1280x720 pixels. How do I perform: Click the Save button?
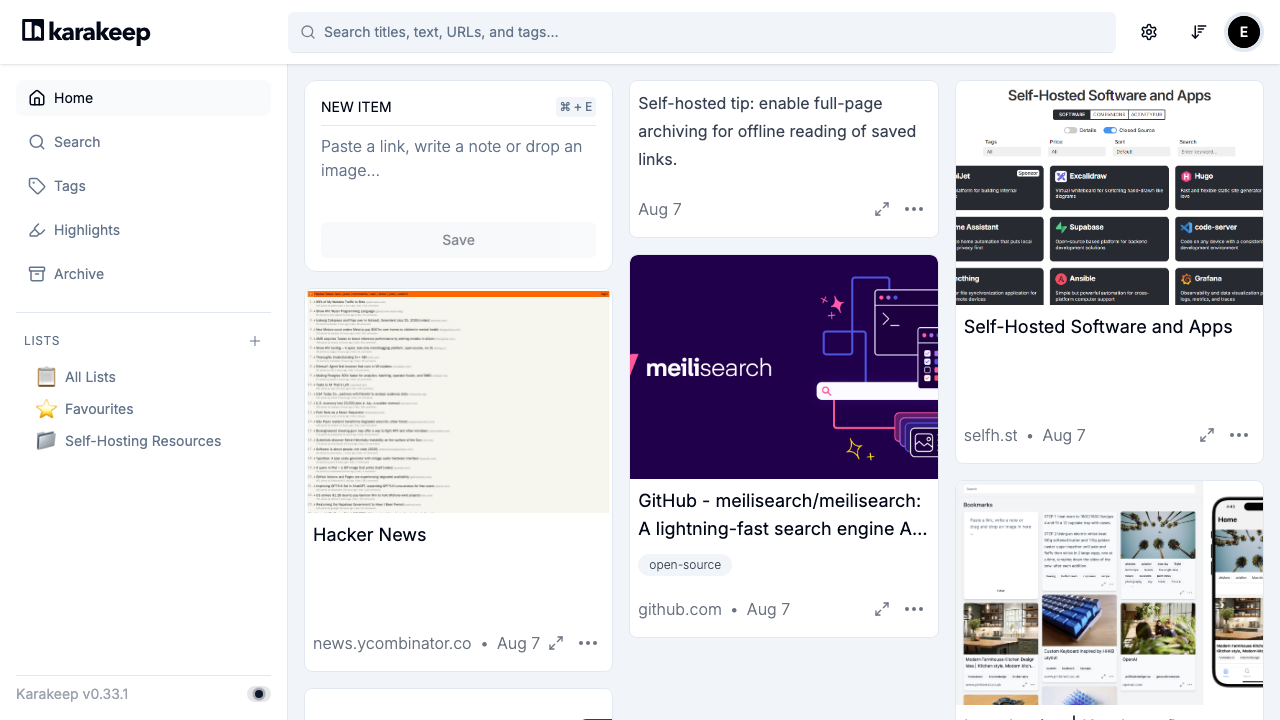point(458,240)
